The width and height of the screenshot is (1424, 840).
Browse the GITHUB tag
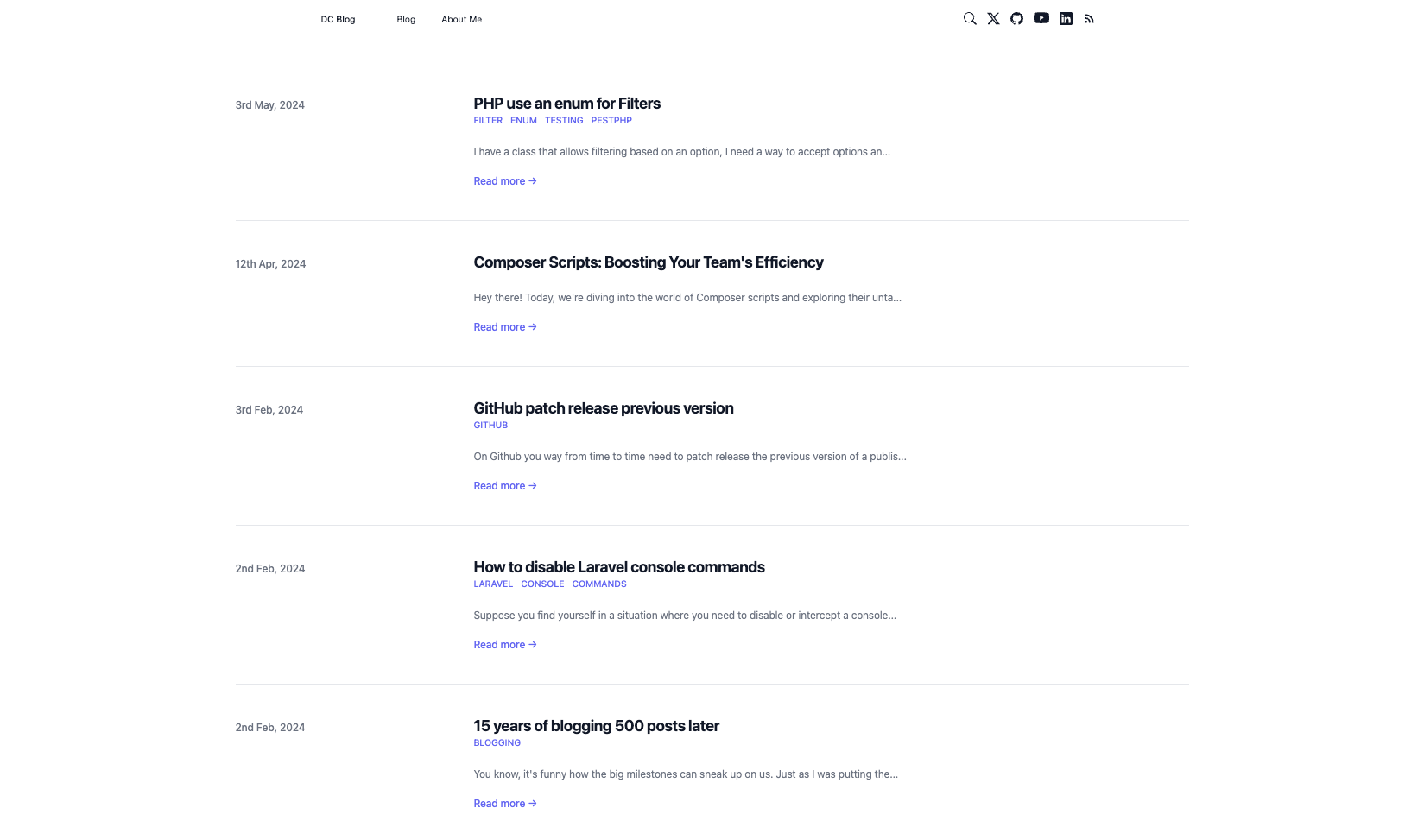coord(490,426)
